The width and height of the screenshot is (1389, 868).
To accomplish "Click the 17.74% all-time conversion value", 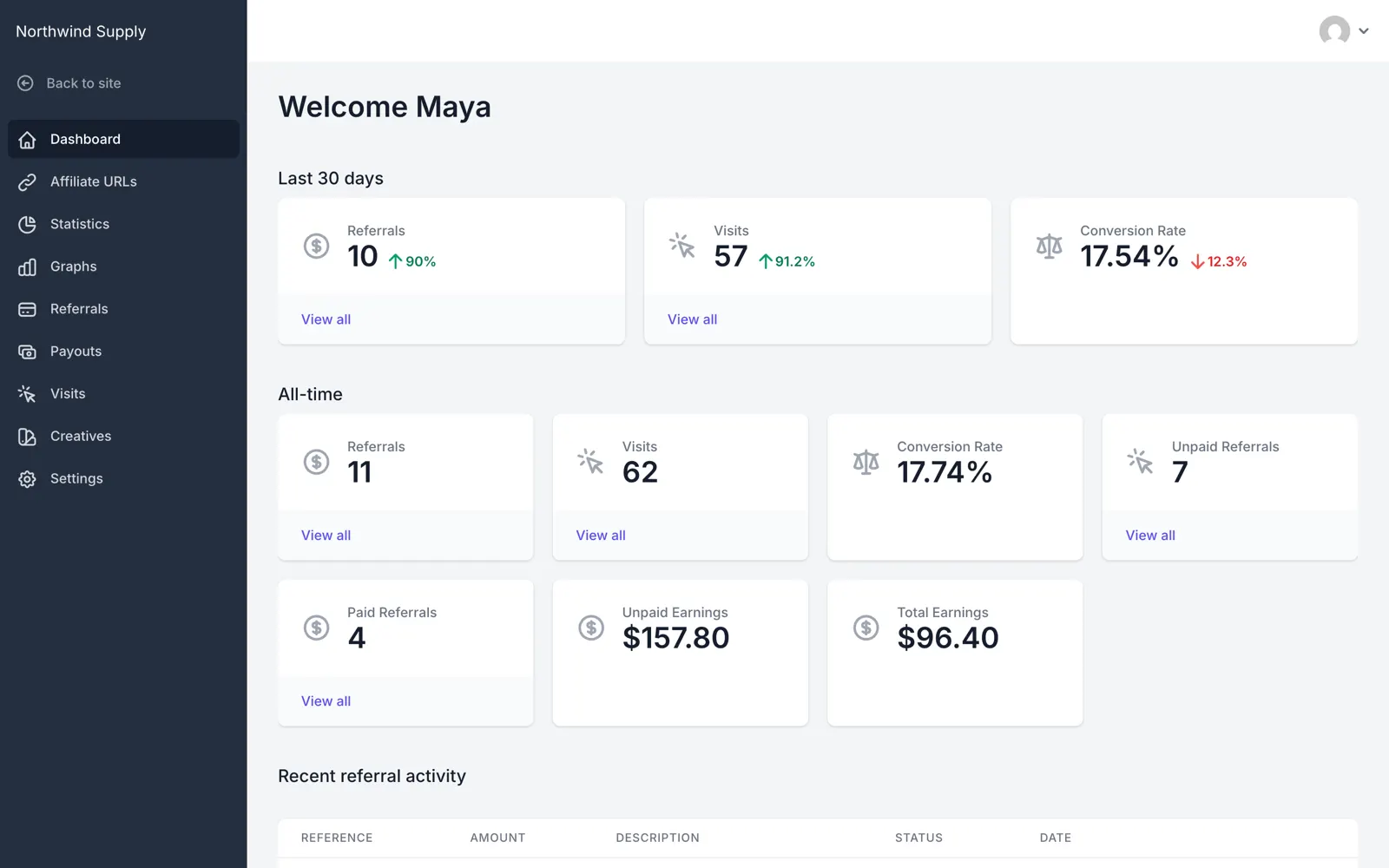I will 945,472.
